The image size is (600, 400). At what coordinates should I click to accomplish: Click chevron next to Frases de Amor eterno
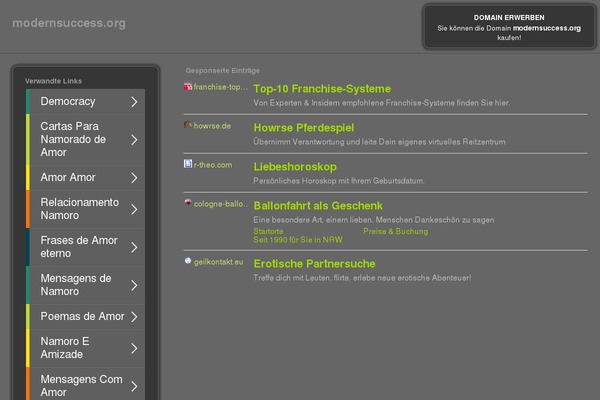coord(134,247)
